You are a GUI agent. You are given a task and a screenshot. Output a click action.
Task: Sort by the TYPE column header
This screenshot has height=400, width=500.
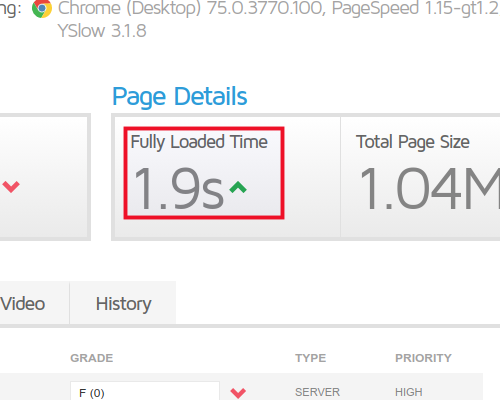click(x=310, y=358)
